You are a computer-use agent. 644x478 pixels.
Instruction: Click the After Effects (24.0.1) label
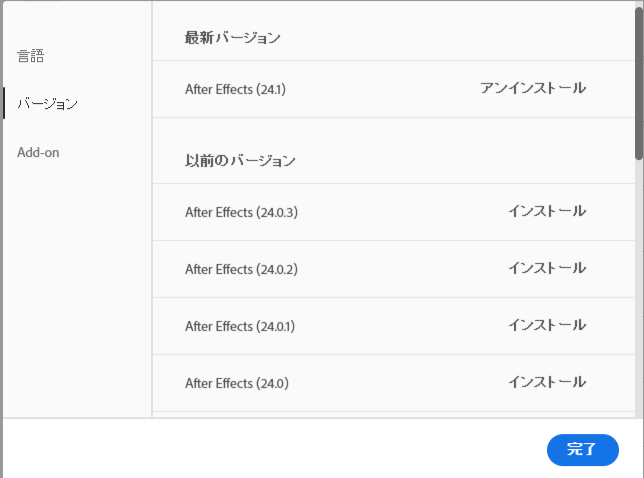point(241,326)
